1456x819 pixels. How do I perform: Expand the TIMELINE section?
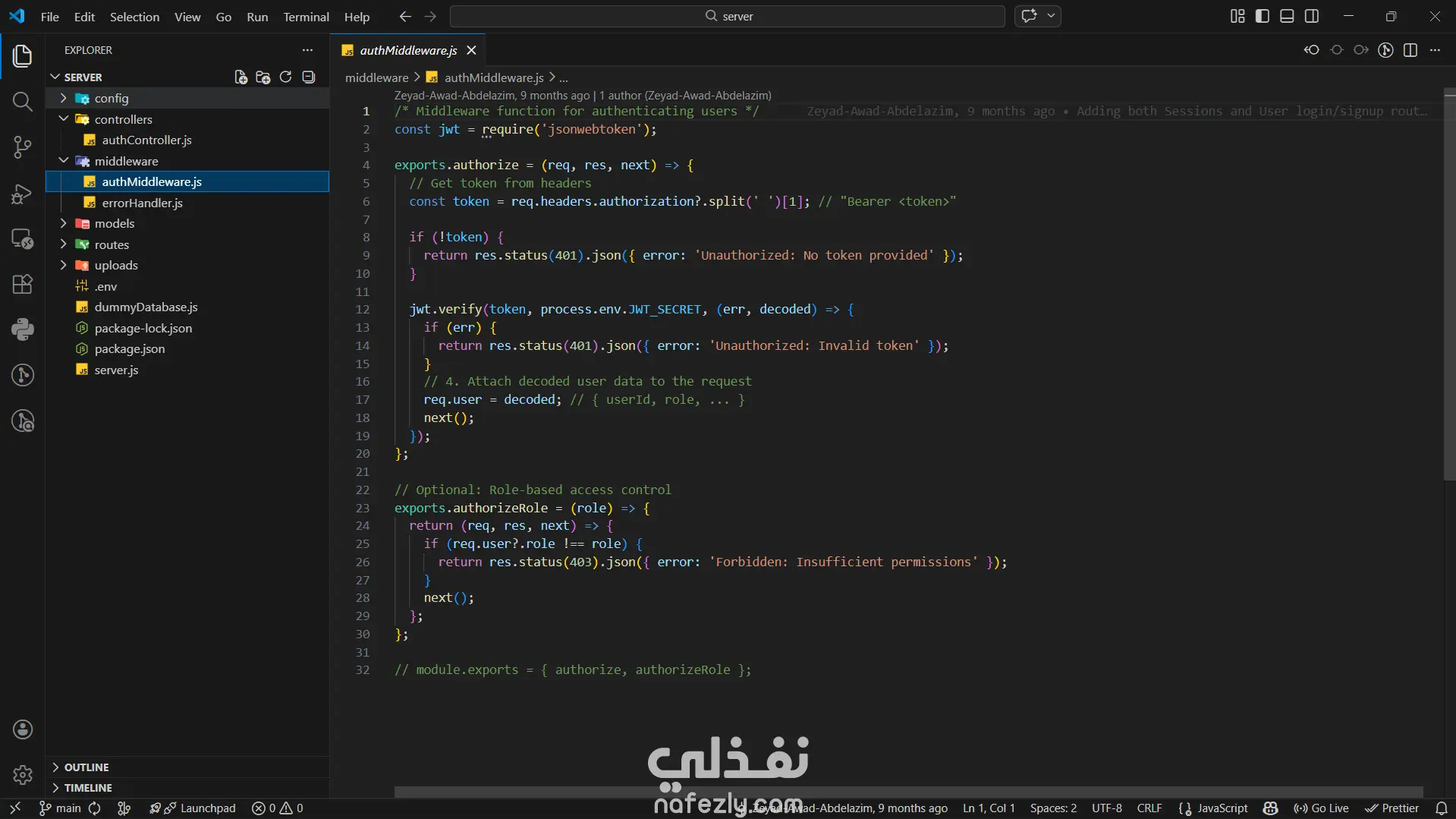coord(187,788)
